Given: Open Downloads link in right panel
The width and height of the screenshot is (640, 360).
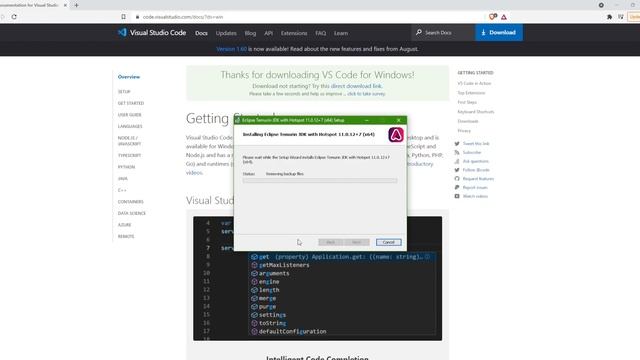Looking at the screenshot, I should coord(468,121).
